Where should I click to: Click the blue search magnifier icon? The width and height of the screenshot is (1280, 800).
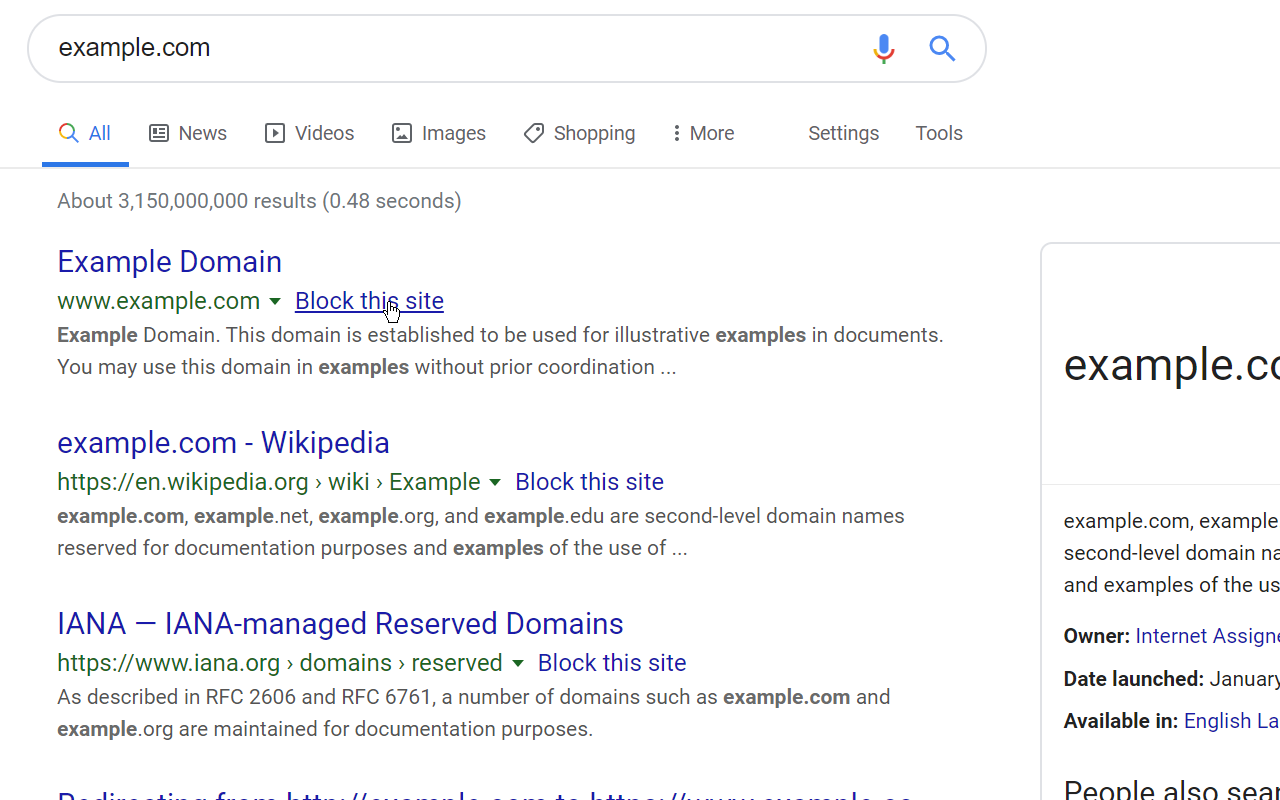942,48
